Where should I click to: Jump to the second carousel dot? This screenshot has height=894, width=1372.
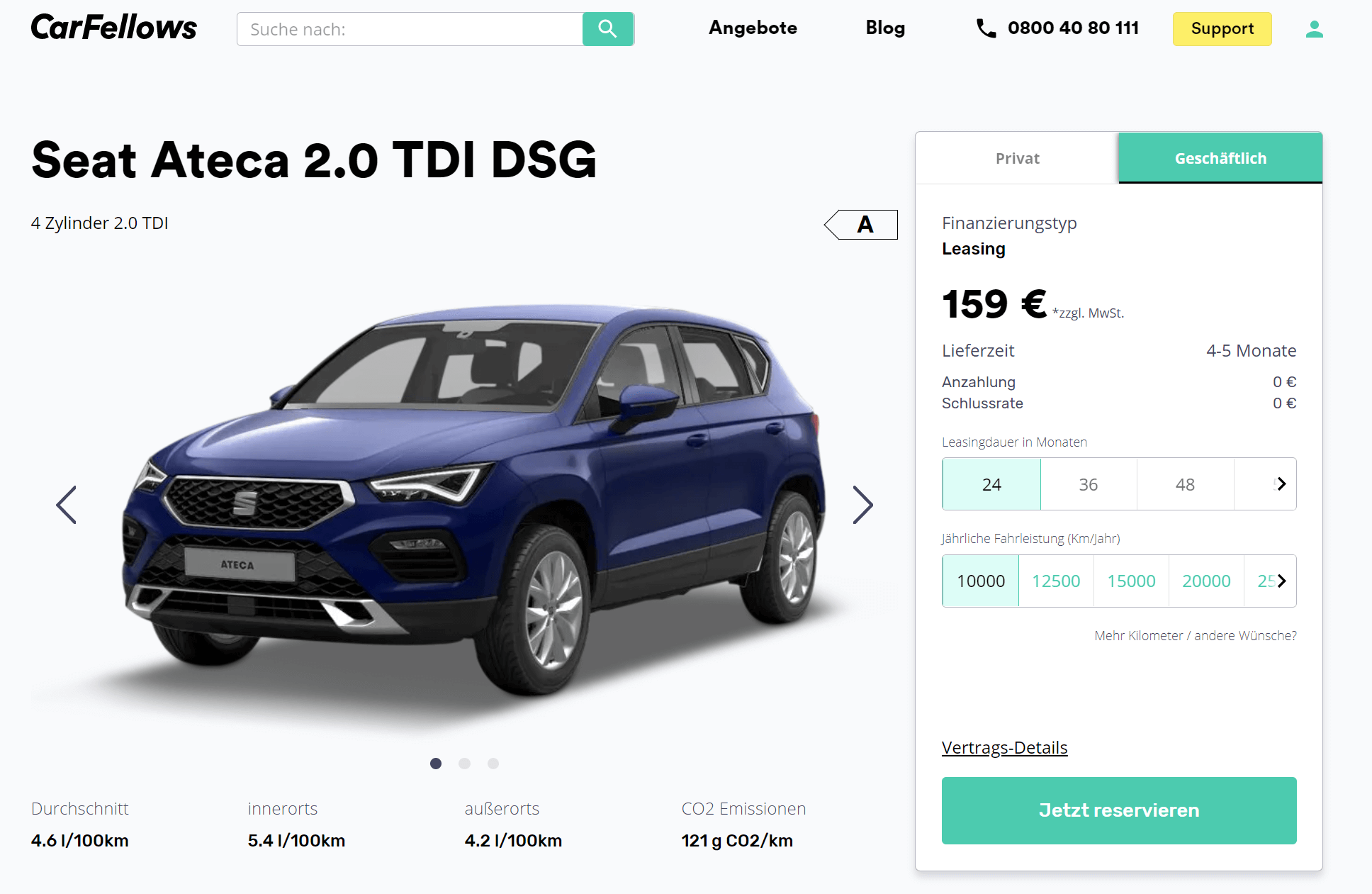[465, 764]
